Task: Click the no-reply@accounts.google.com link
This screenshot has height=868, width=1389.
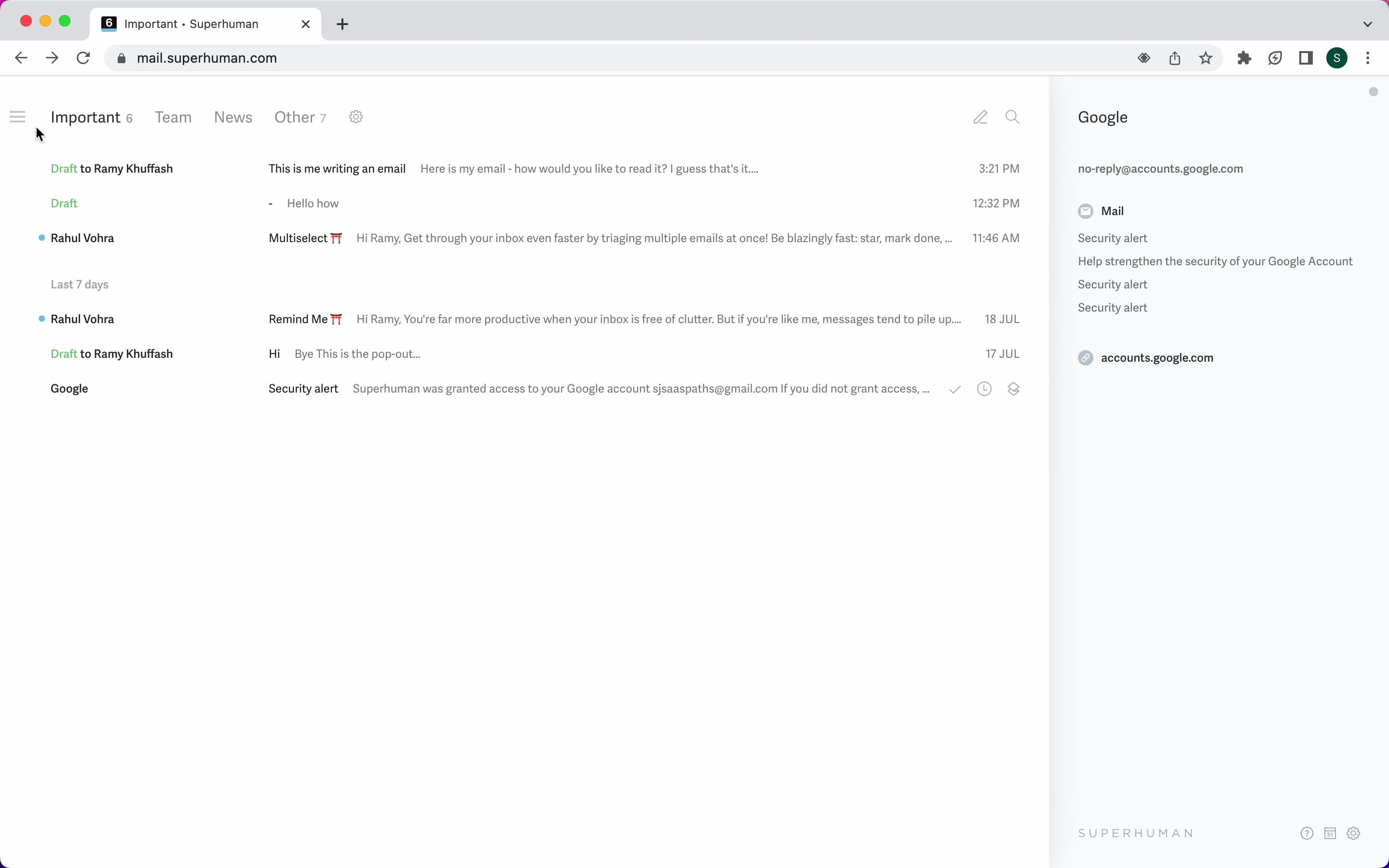Action: (1161, 168)
